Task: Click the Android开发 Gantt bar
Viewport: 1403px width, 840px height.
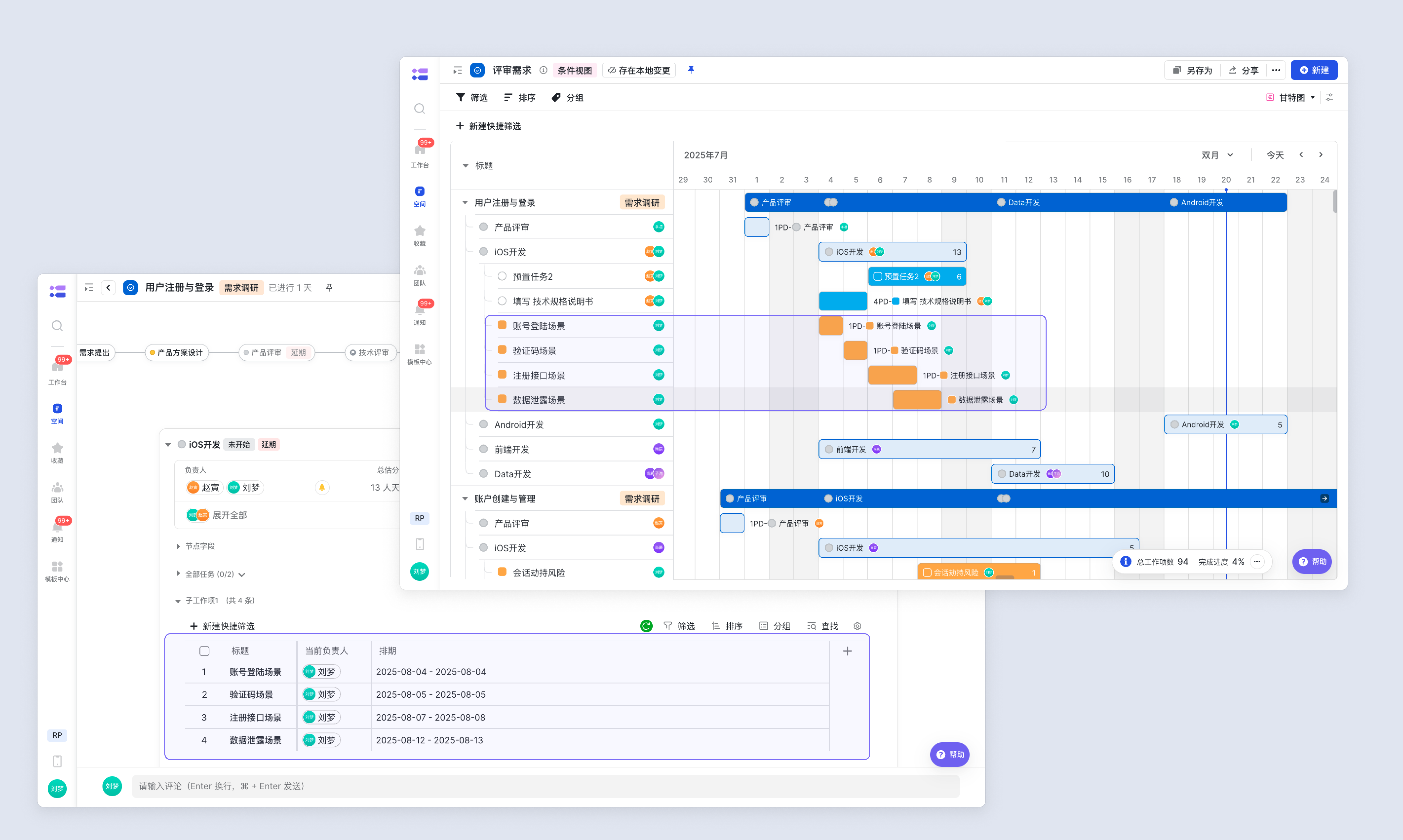Action: (x=1226, y=424)
